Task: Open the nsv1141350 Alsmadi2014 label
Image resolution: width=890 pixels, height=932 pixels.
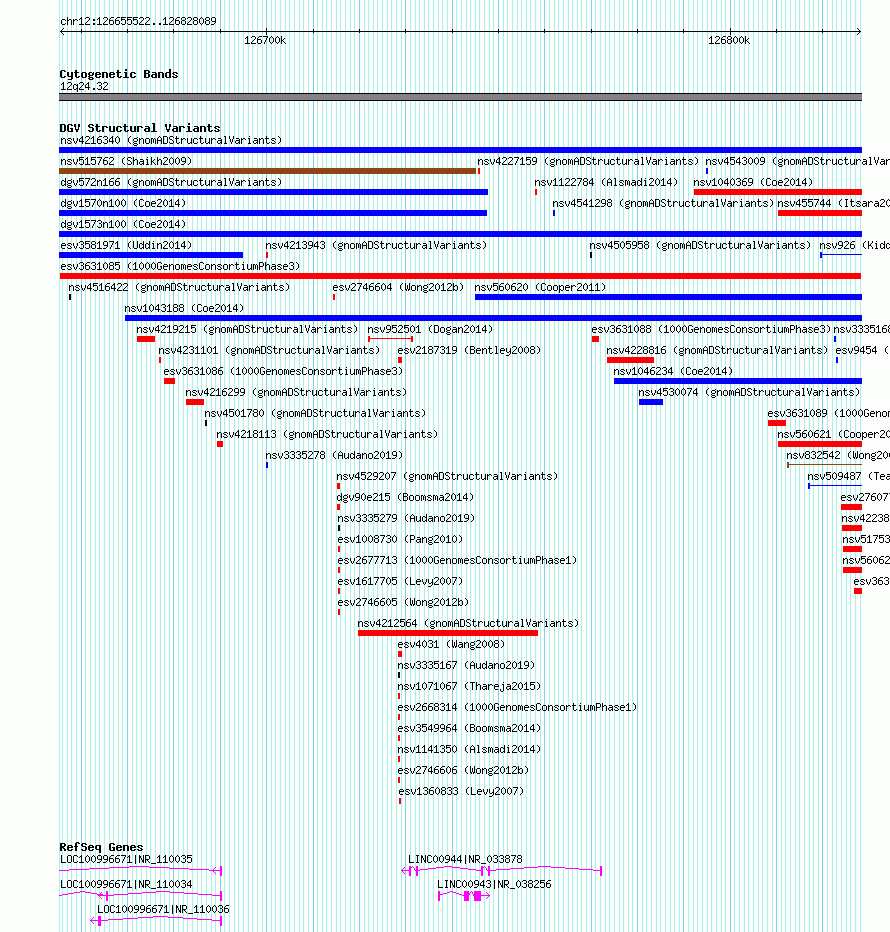Action: (469, 750)
